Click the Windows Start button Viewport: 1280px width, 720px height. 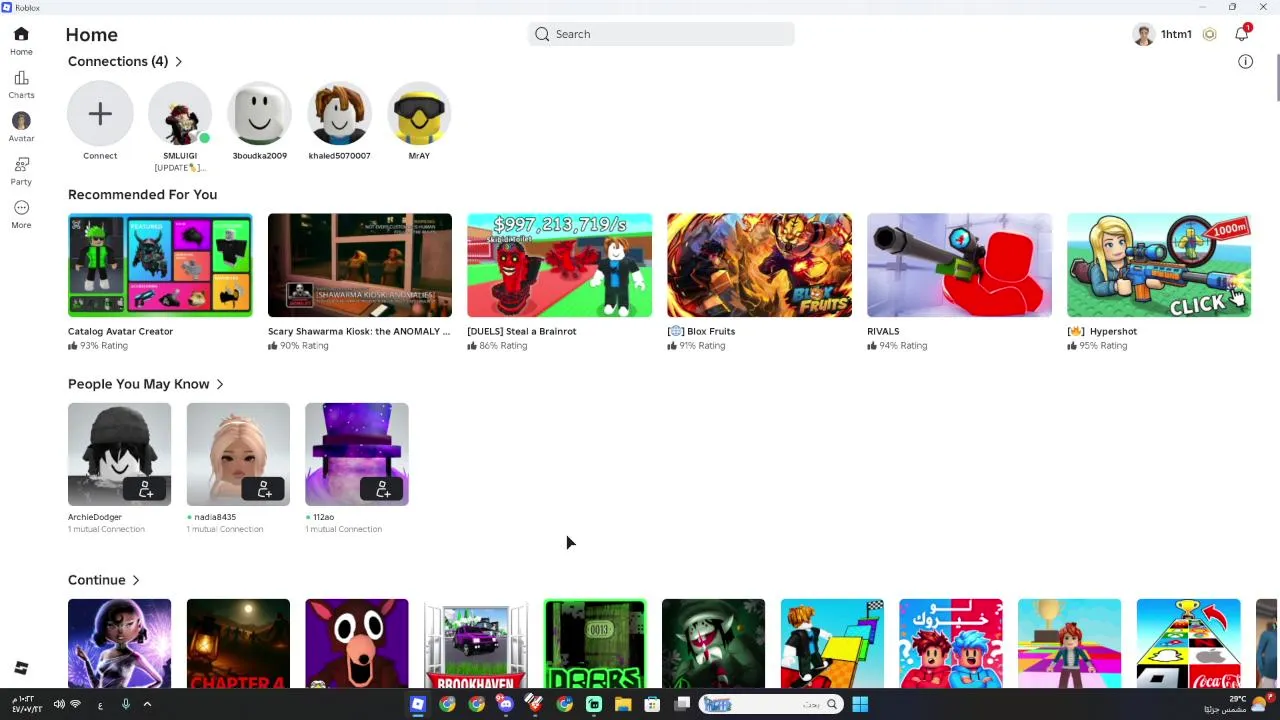click(x=860, y=704)
